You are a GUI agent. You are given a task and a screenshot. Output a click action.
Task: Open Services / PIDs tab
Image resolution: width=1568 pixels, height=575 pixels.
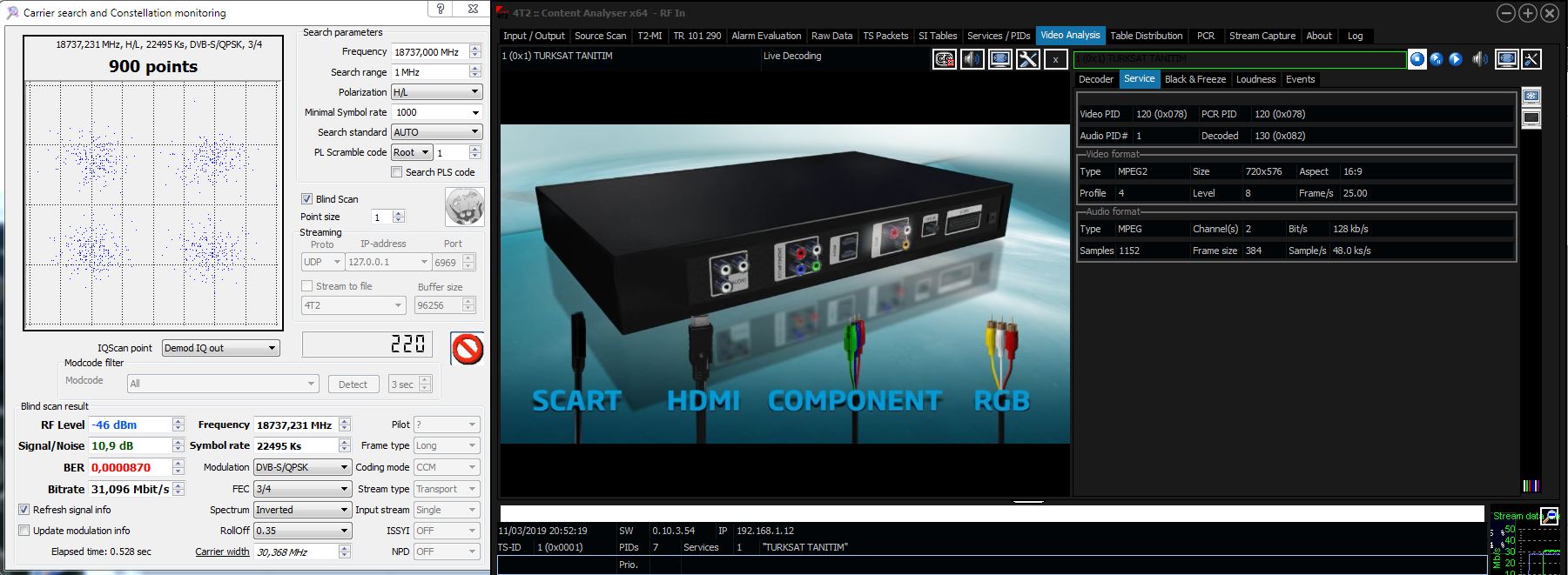click(999, 36)
